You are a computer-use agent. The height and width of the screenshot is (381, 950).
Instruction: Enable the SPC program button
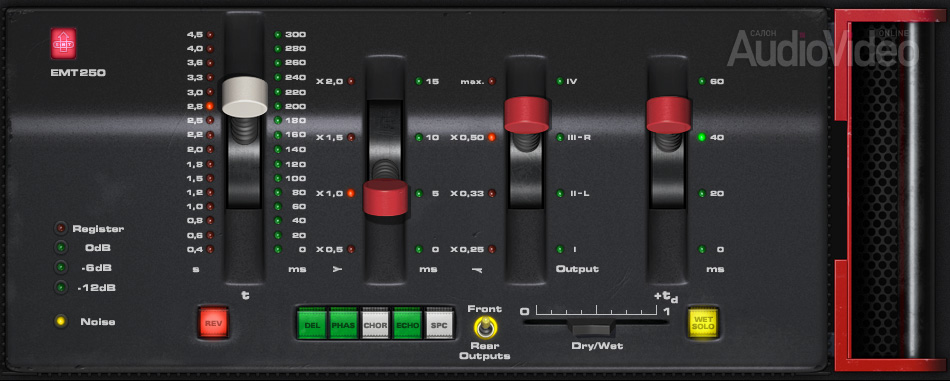coord(439,324)
